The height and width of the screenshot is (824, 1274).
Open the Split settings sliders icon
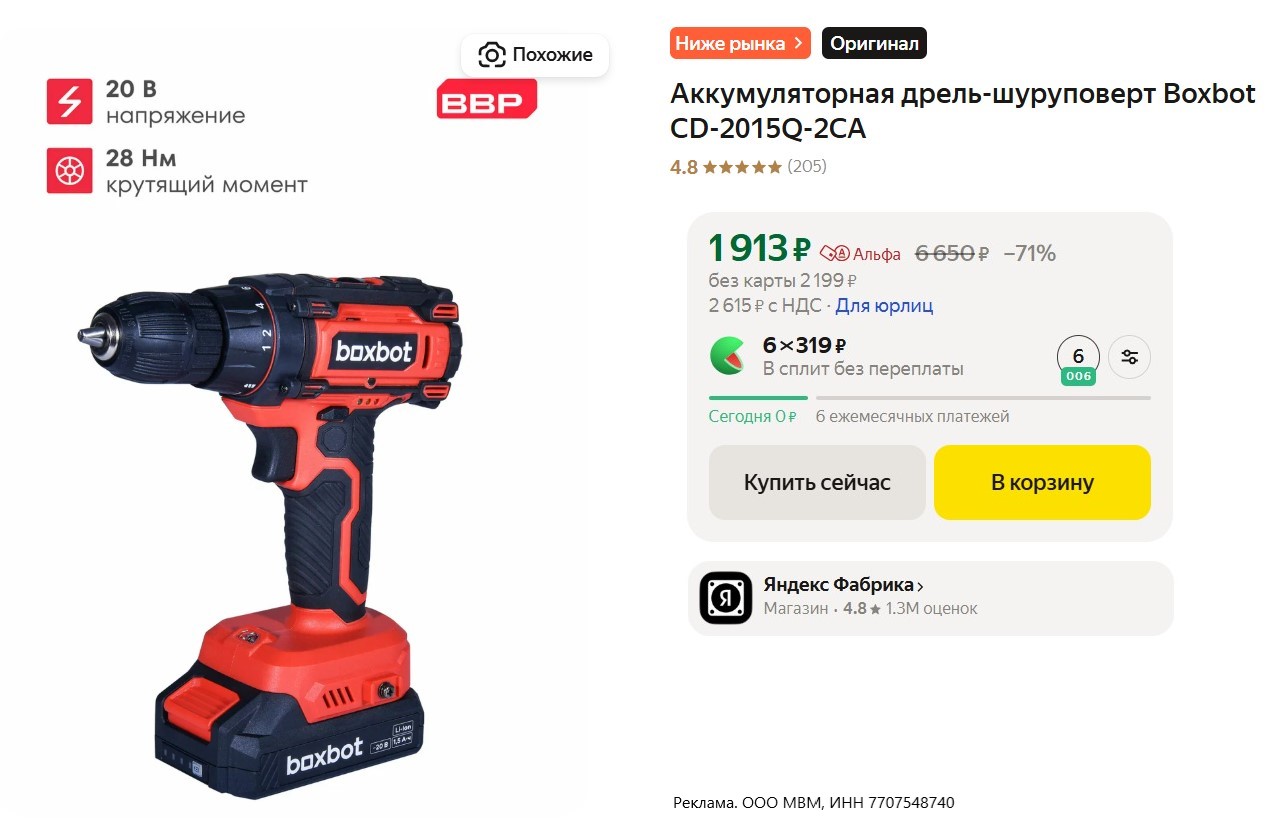pos(1130,357)
